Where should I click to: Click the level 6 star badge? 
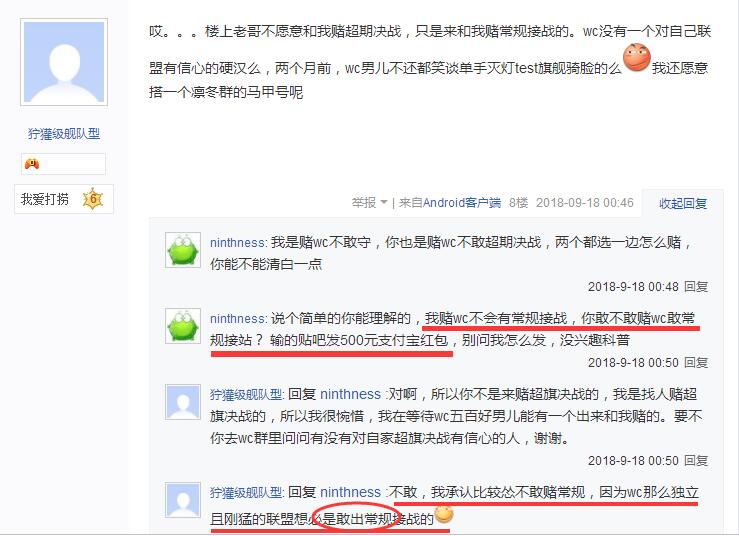93,198
